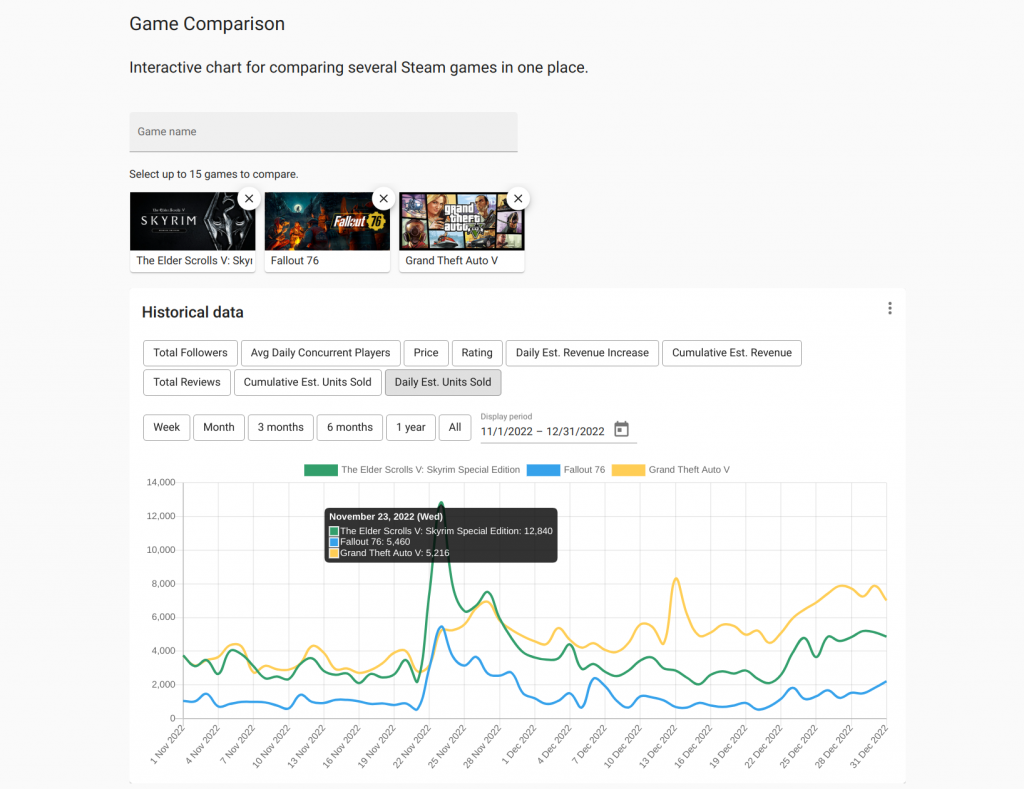Set display period to Month
This screenshot has height=789, width=1024.
click(219, 427)
